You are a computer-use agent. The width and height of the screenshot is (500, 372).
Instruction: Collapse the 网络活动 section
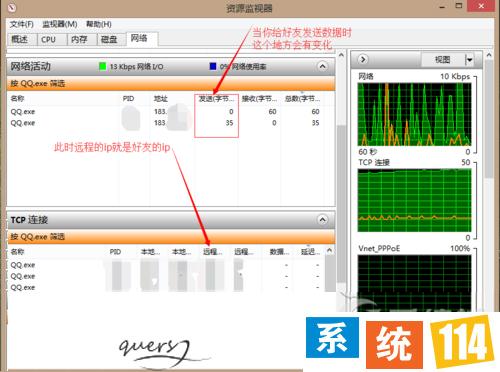322,66
